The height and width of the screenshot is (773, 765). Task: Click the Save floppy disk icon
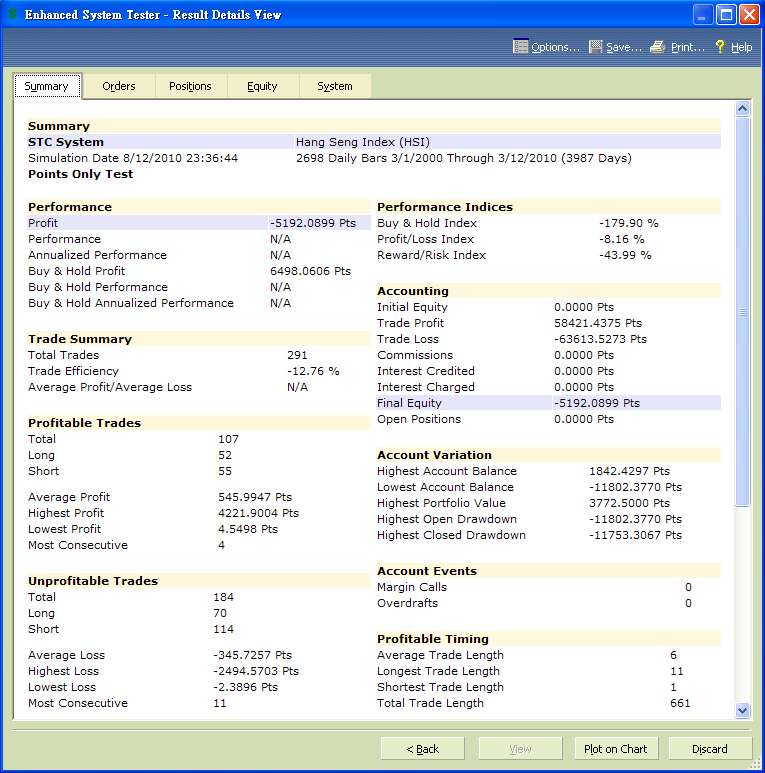tap(595, 47)
